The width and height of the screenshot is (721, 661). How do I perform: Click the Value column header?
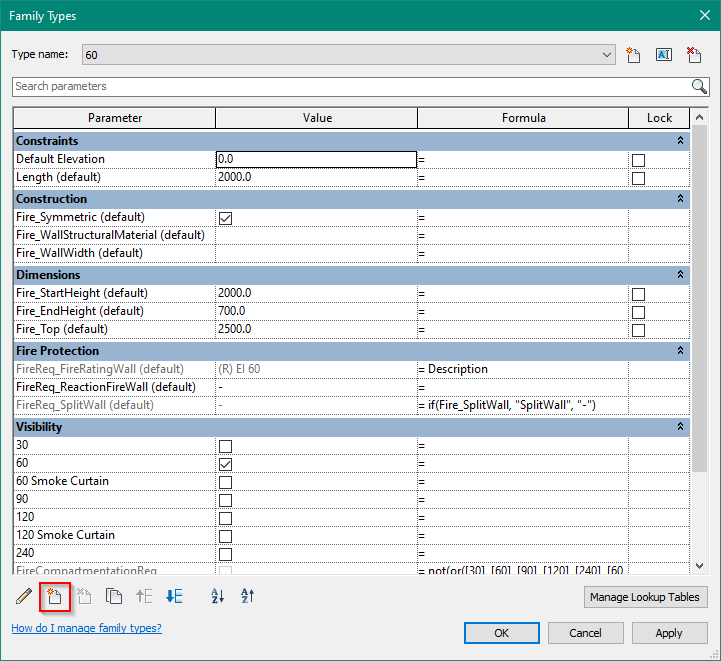click(x=317, y=118)
